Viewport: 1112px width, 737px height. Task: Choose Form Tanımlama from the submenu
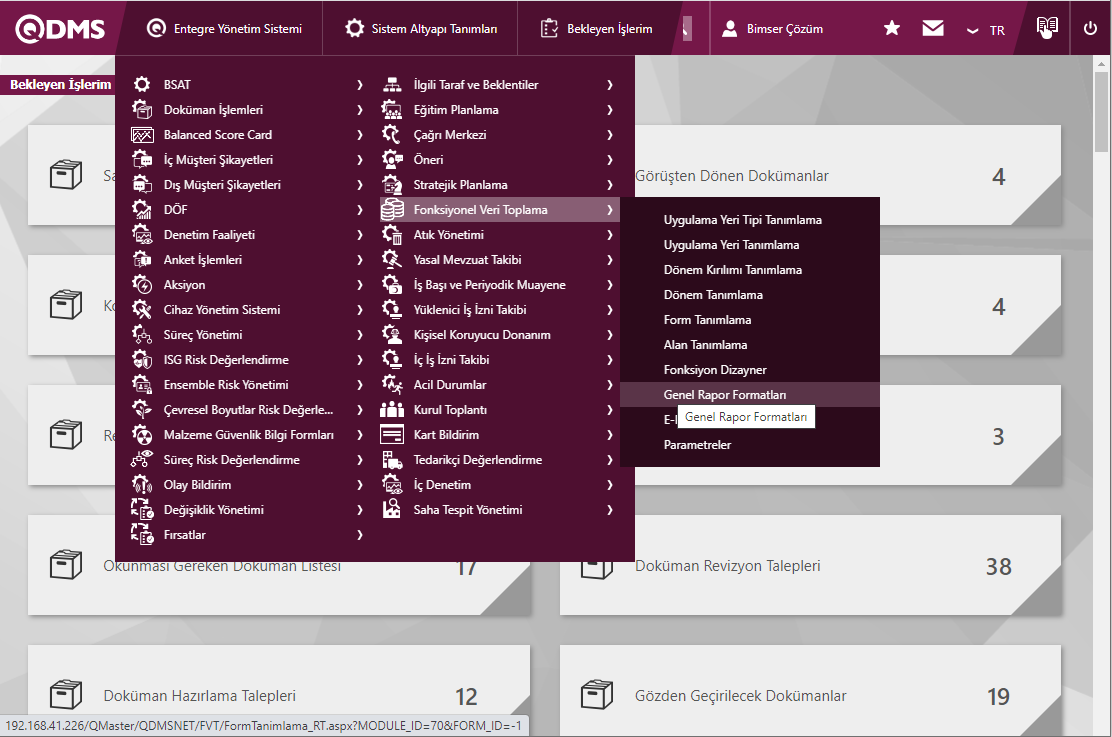(707, 320)
